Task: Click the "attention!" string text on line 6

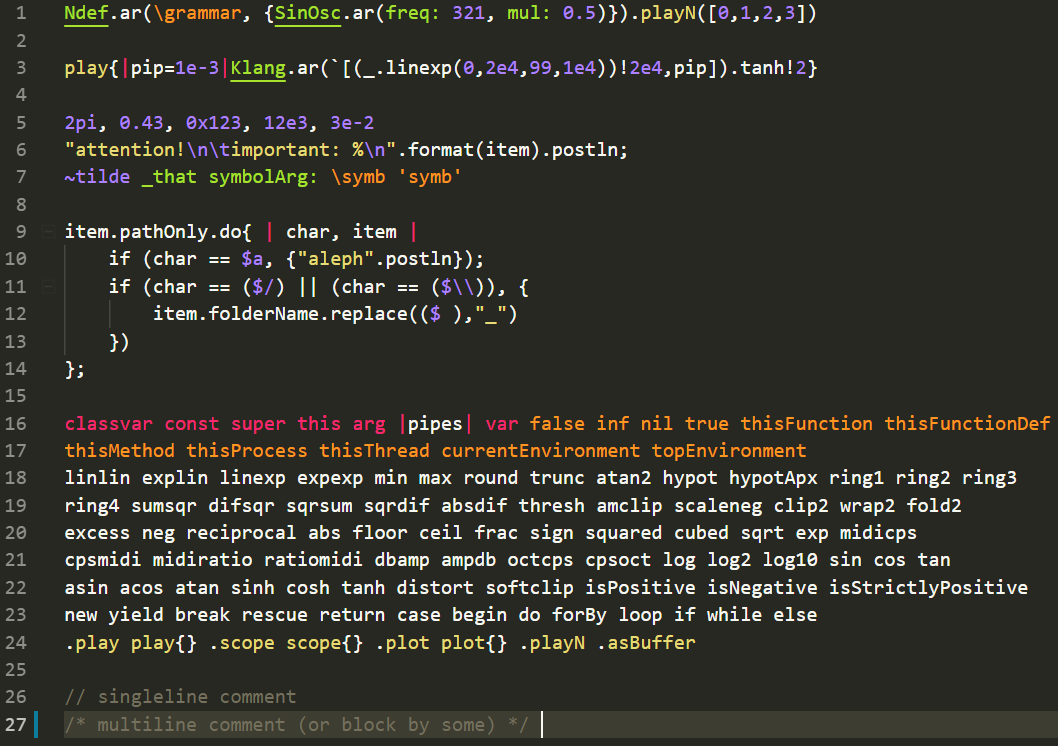Action: [130, 150]
